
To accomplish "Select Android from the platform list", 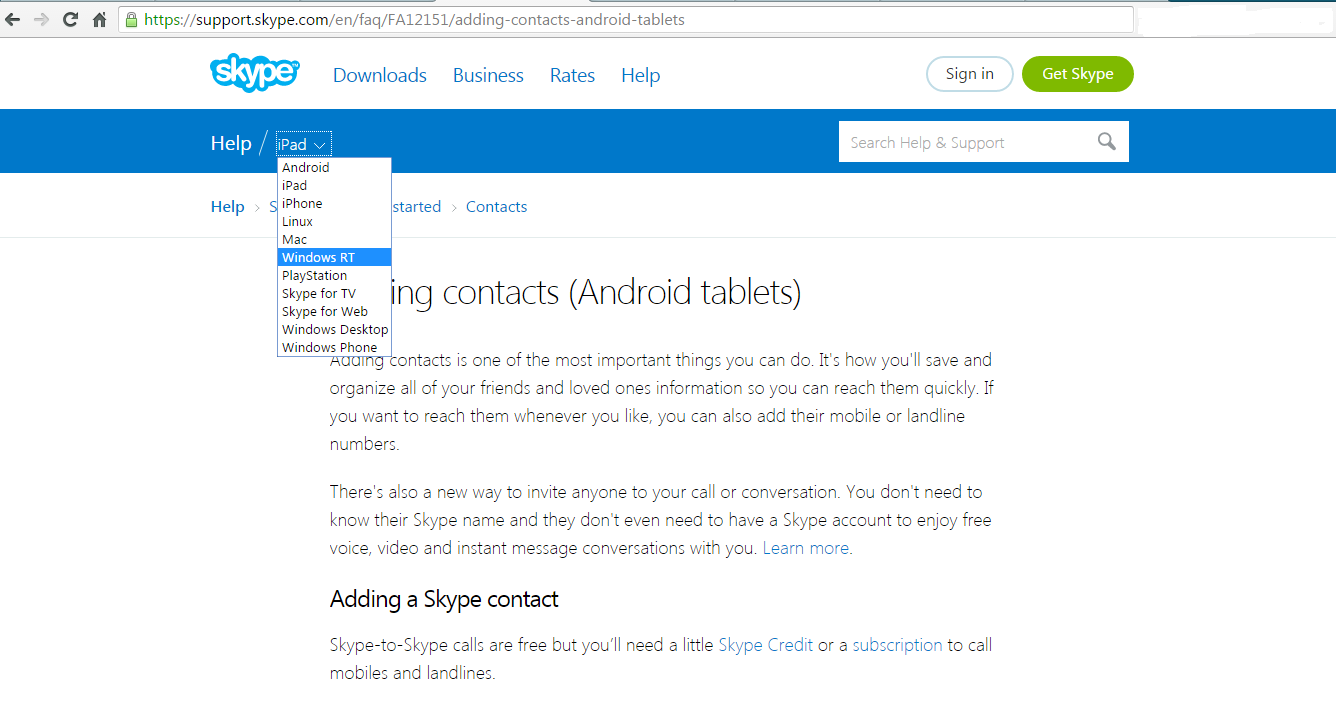I will [x=334, y=168].
